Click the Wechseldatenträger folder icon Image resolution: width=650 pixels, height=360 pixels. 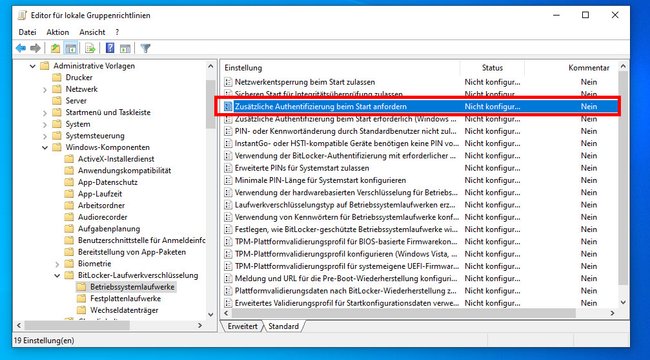pos(82,310)
